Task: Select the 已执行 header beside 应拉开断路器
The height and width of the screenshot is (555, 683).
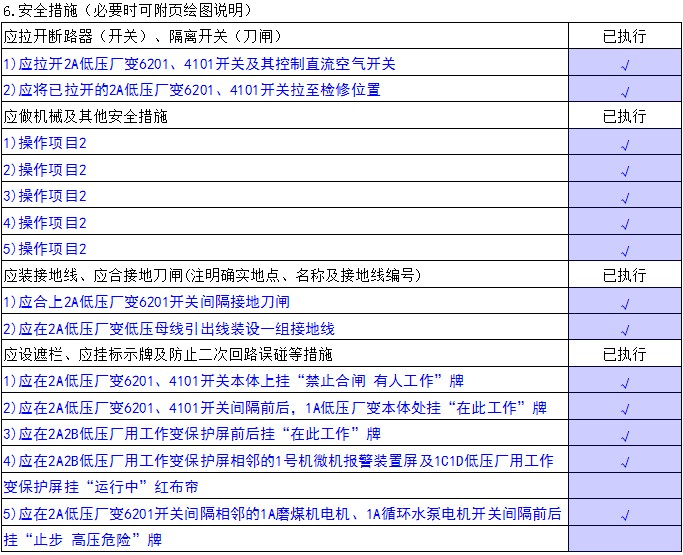Action: point(624,37)
